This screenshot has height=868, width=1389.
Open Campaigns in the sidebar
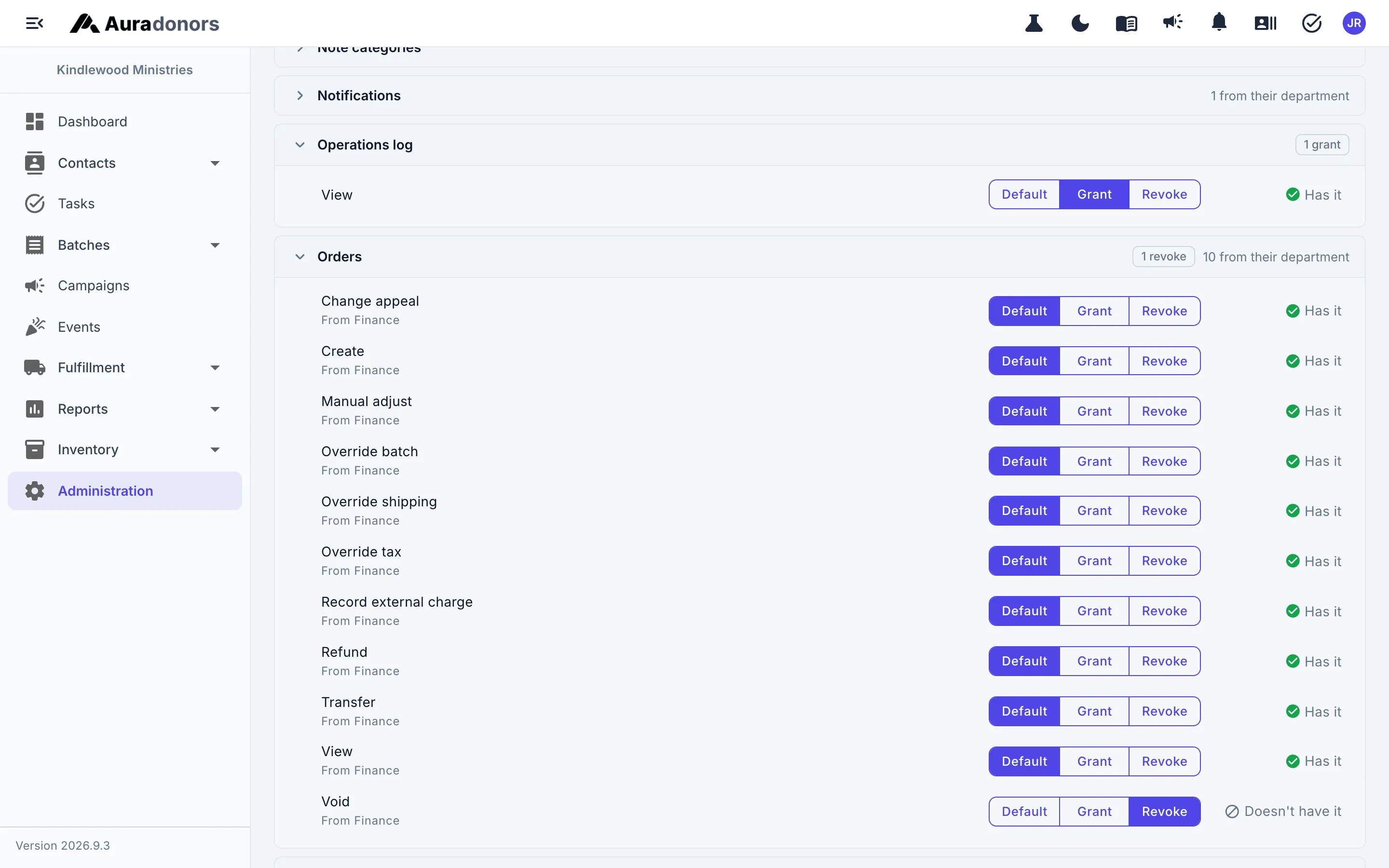coord(124,285)
